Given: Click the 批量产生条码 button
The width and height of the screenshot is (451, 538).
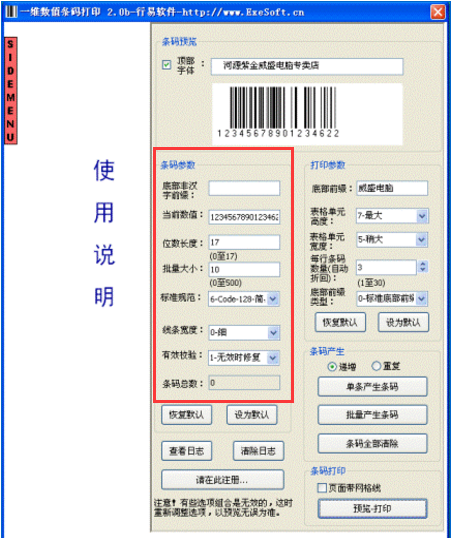Looking at the screenshot, I should tap(372, 415).
